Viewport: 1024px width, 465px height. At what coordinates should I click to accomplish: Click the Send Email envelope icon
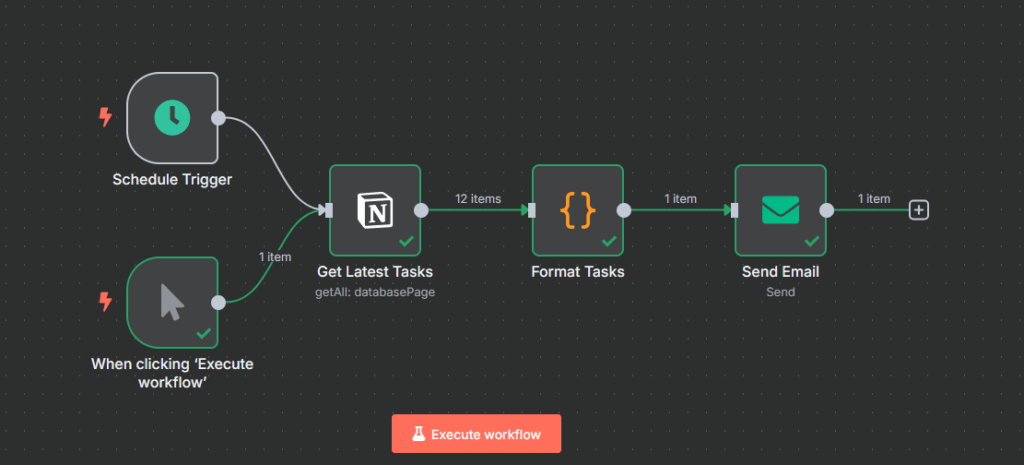click(780, 210)
